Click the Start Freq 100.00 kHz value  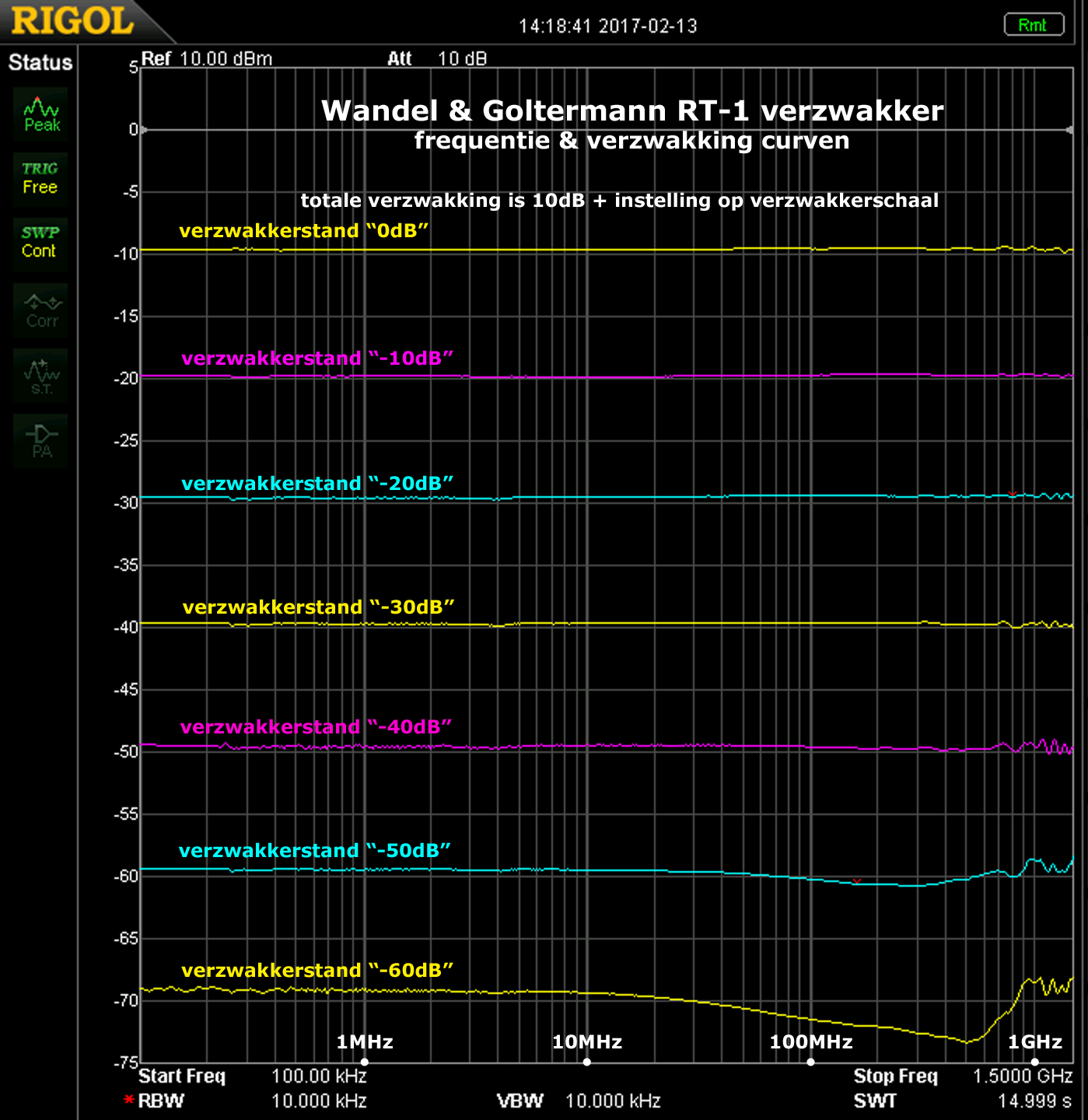(x=319, y=1076)
